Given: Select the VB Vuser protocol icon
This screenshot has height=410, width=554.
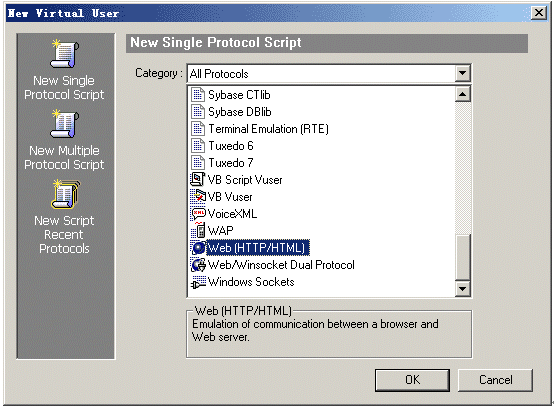Looking at the screenshot, I should click(198, 196).
